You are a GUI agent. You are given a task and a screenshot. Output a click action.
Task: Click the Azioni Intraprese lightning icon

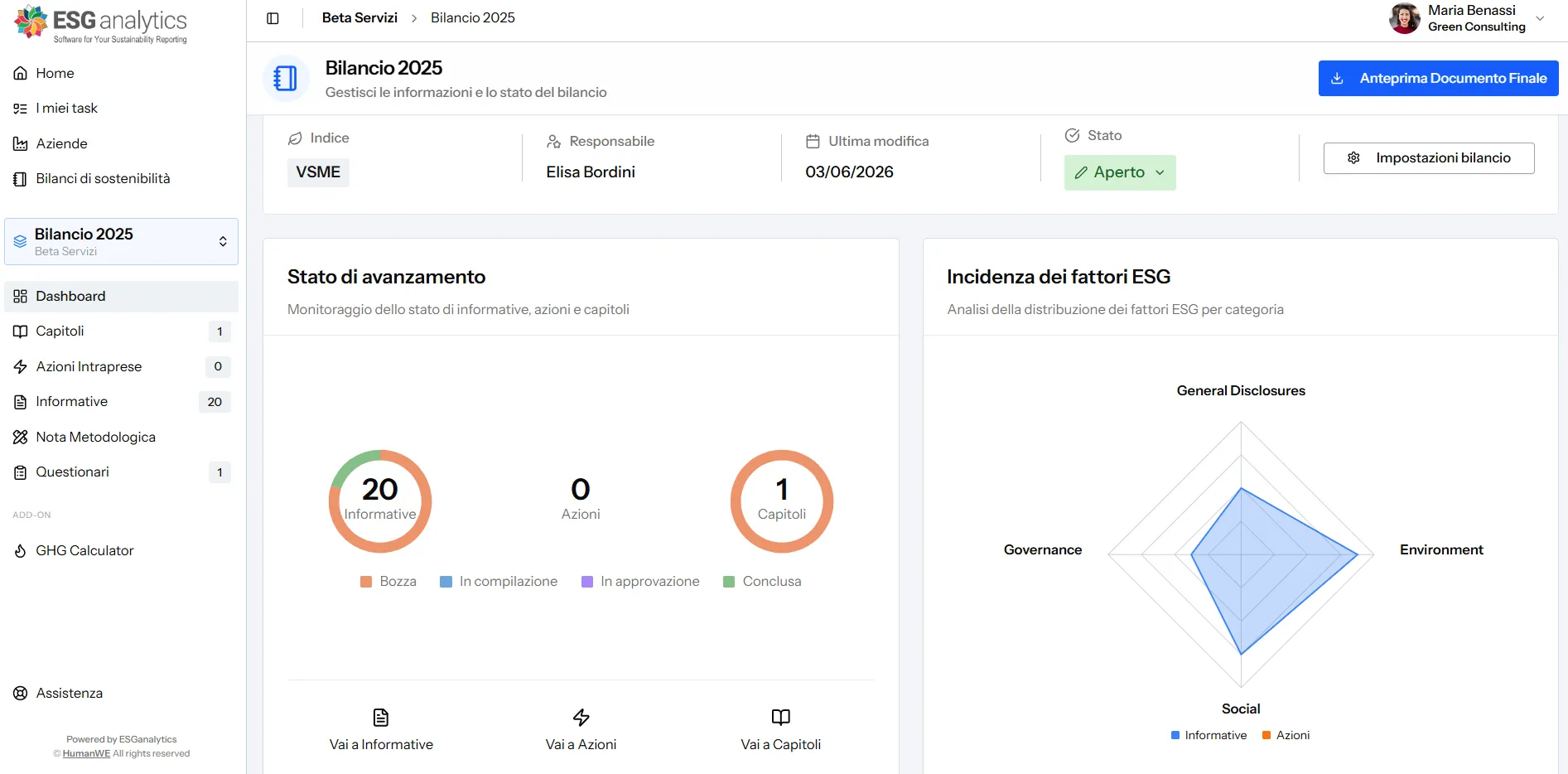[21, 367]
